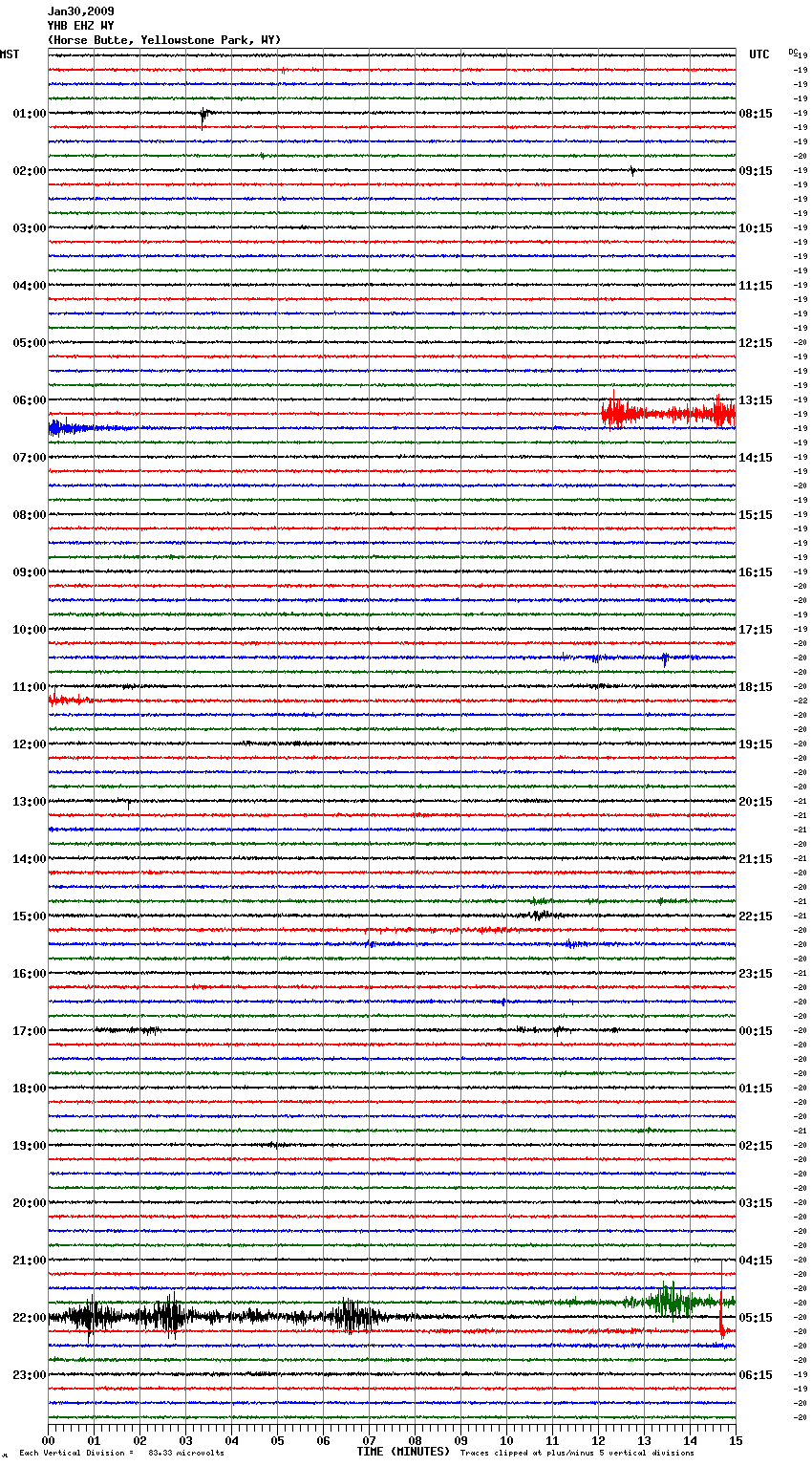Click the 00:15 UTC time label
This screenshot has height=1466, width=812.
point(756,1031)
